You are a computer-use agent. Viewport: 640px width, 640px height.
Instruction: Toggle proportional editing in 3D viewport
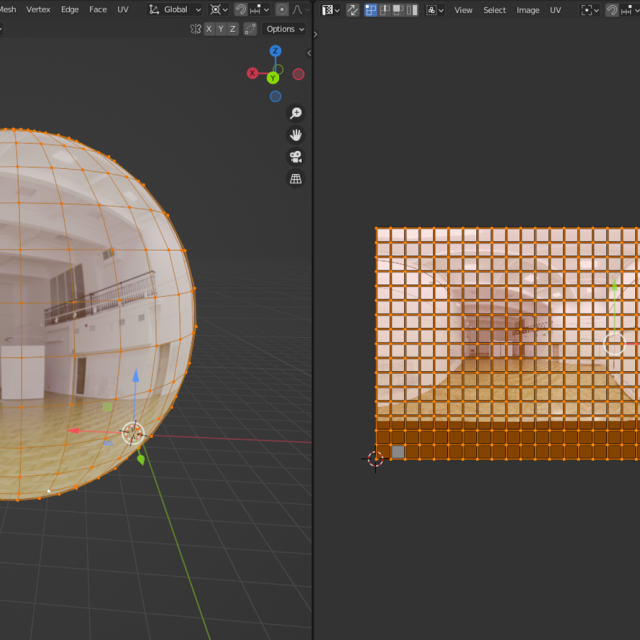pos(282,10)
